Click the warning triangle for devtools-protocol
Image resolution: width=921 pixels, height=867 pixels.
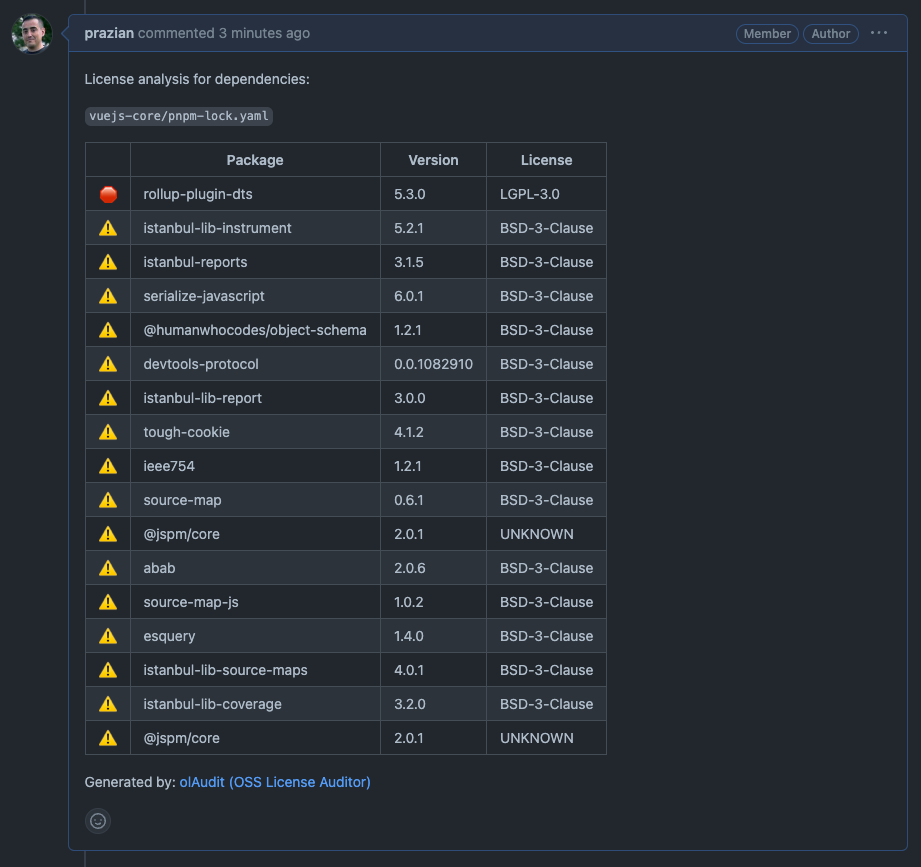[107, 364]
